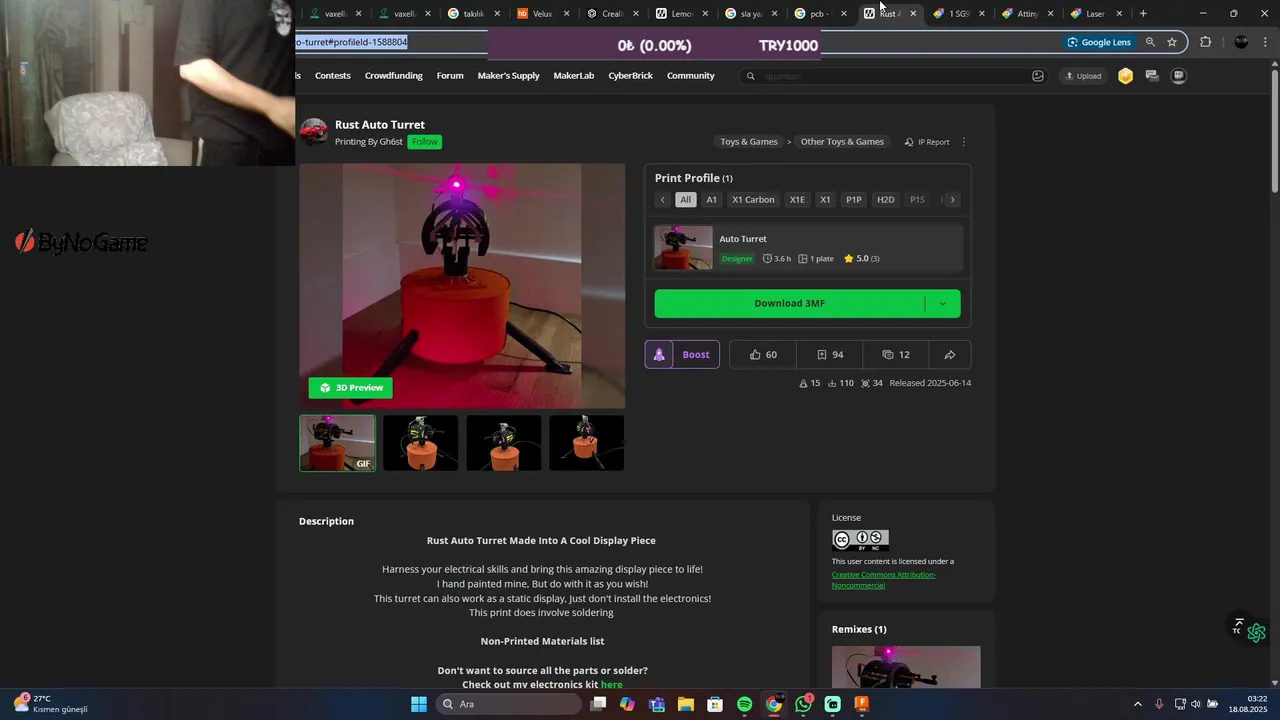Screen dimensions: 1280x720
Task: Open the Remixes turret image
Action: (x=906, y=667)
